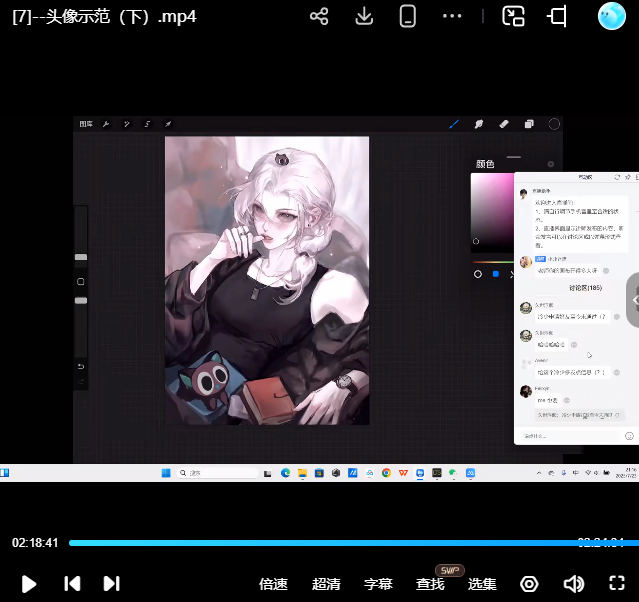
Task: Share the video via share icon
Action: pos(319,17)
